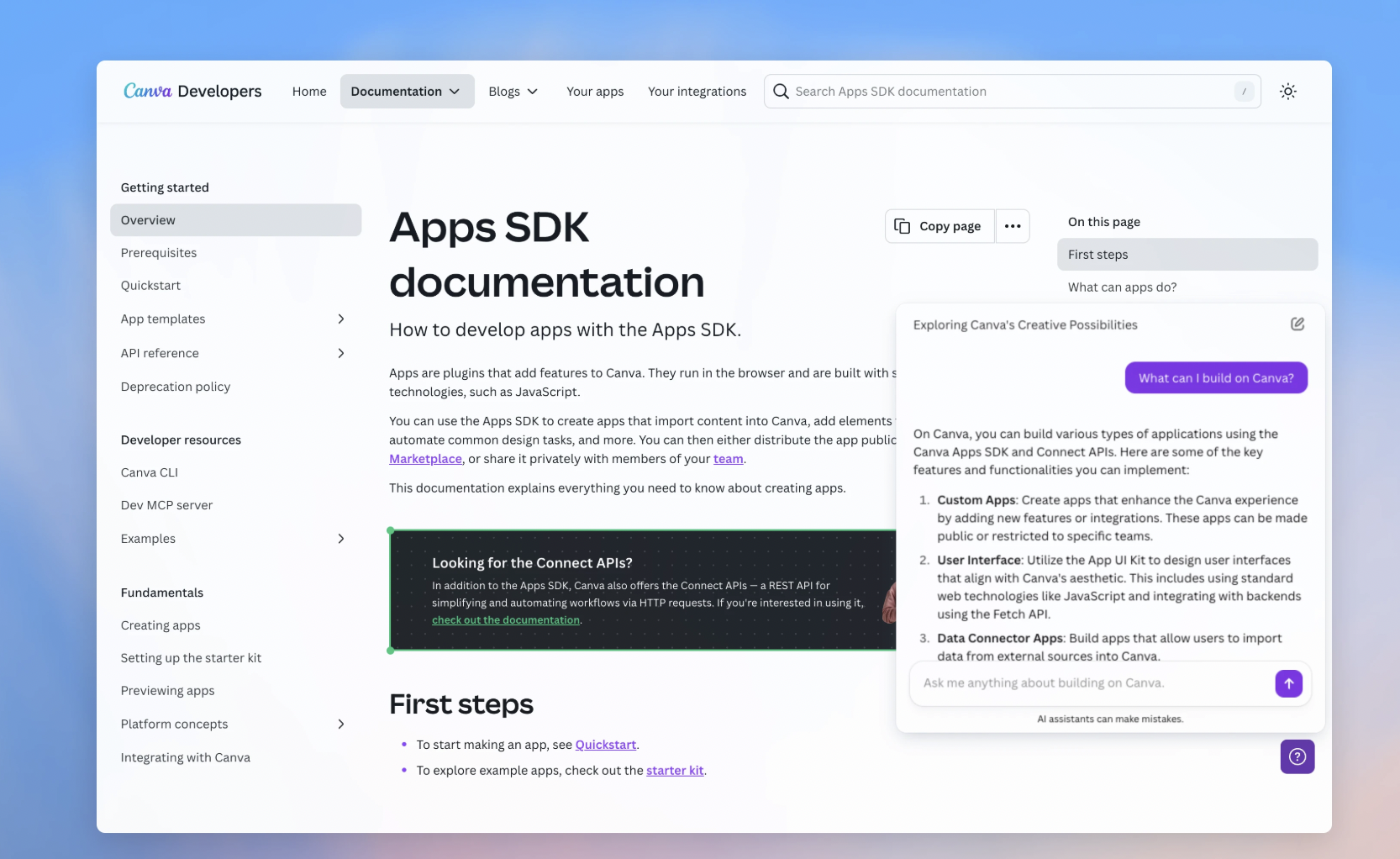Open Your integrations in top navigation
Screen dimensions: 1400x859
tap(697, 92)
